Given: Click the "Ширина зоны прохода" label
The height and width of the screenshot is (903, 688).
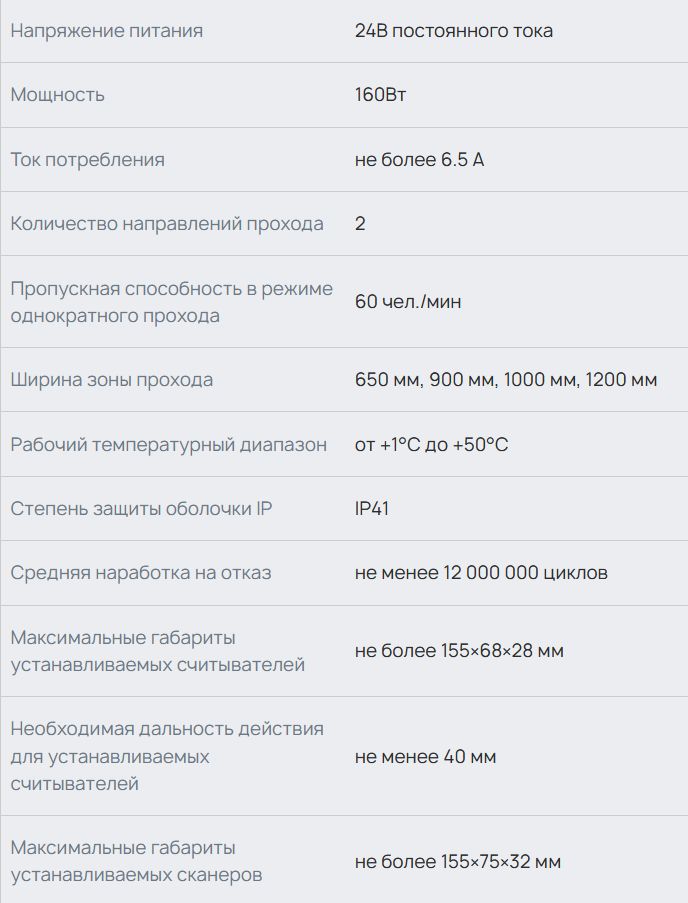Looking at the screenshot, I should coord(111,380).
